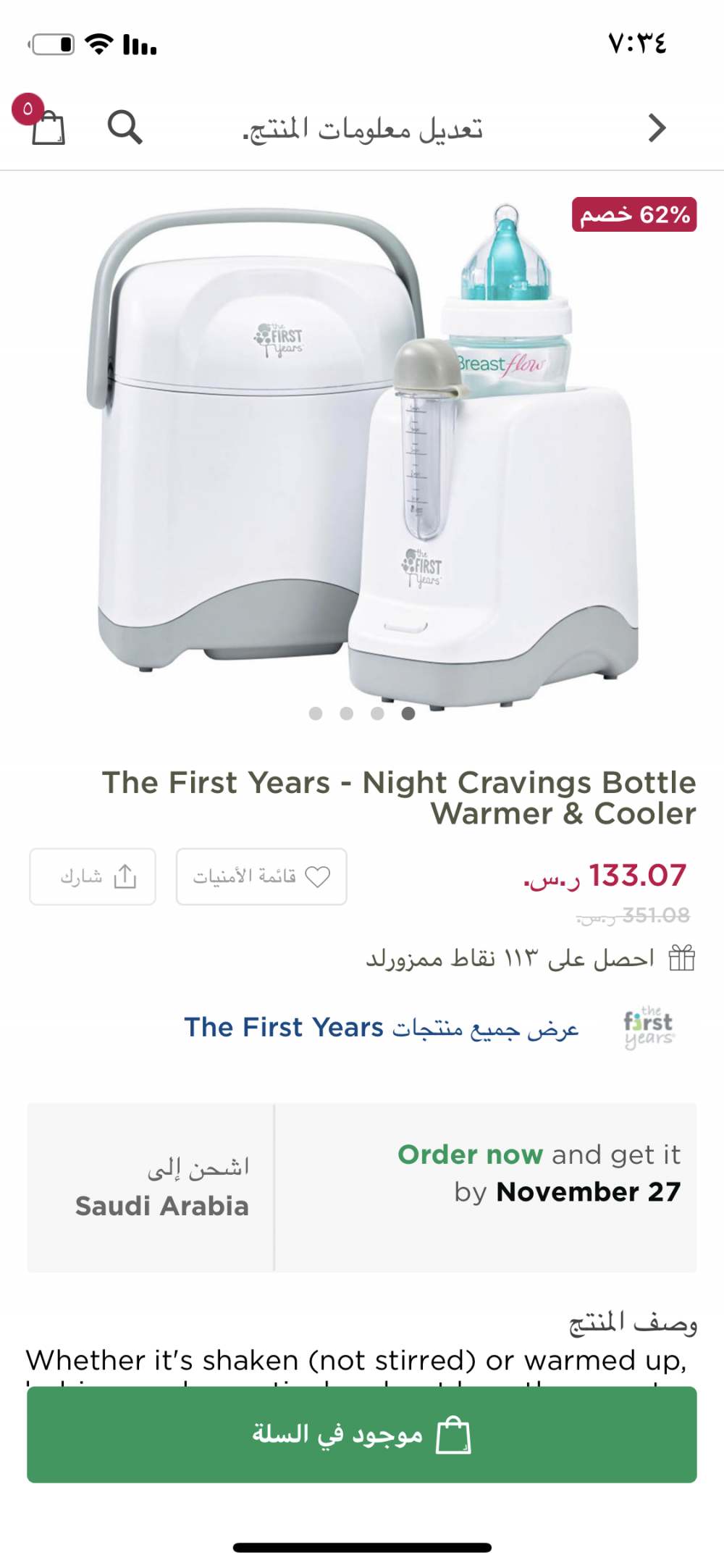Select the second image carousel dot
Viewport: 724px width, 1568px height.
pyautogui.click(x=347, y=713)
